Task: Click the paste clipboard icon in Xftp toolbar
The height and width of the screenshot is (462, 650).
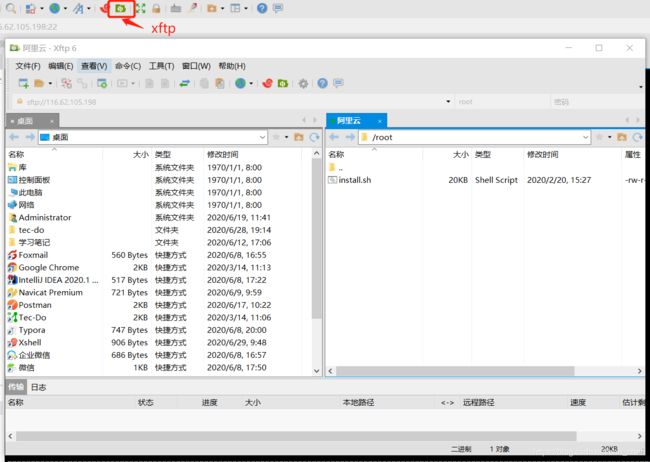Action: tap(220, 83)
